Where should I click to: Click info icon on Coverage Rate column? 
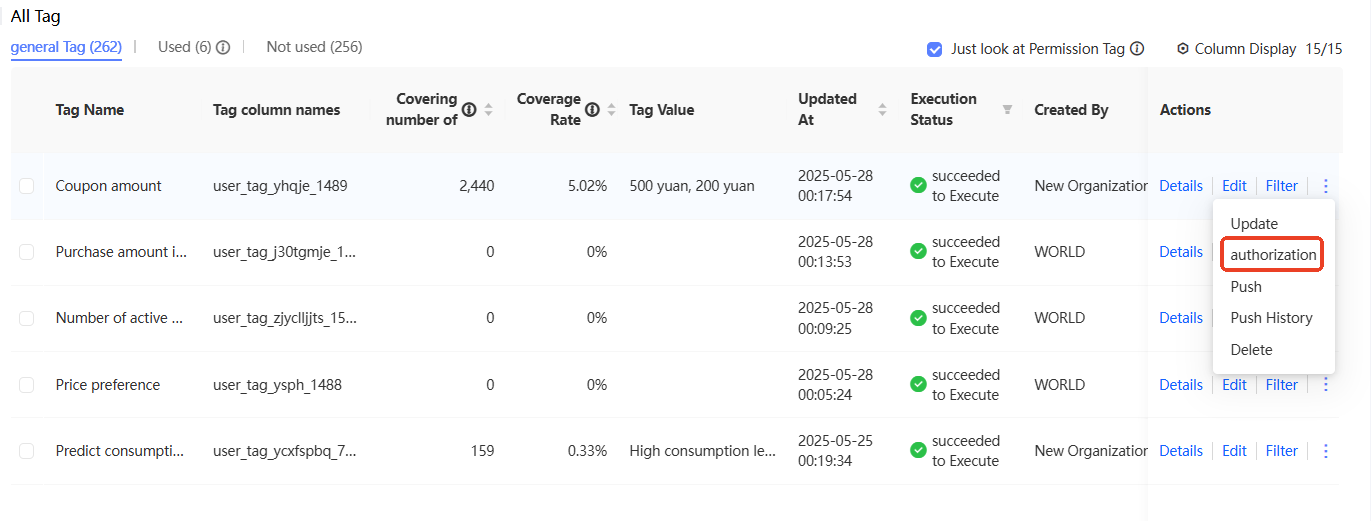(593, 109)
